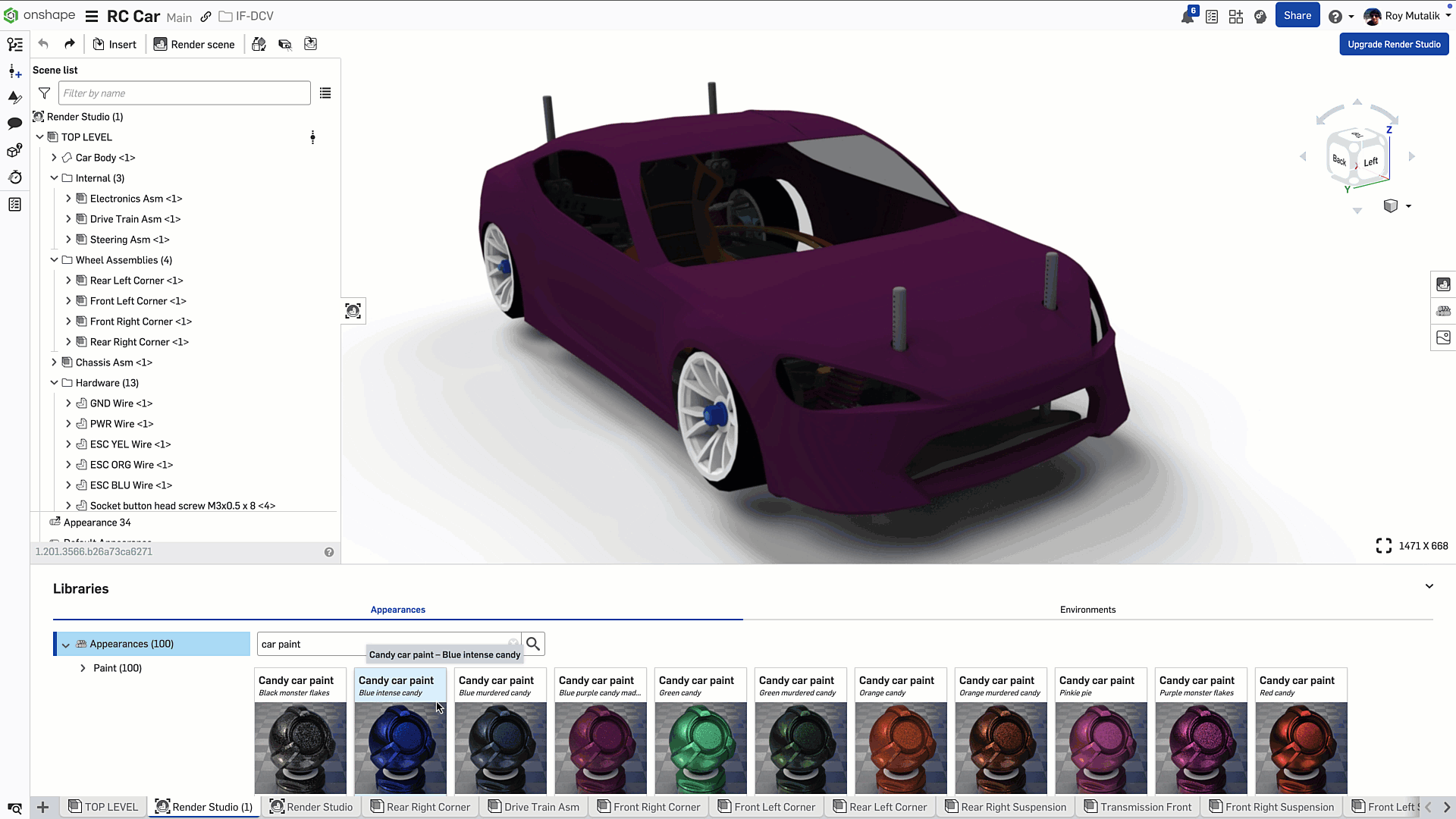
Task: Click the redo arrow in toolbar
Action: click(x=70, y=44)
